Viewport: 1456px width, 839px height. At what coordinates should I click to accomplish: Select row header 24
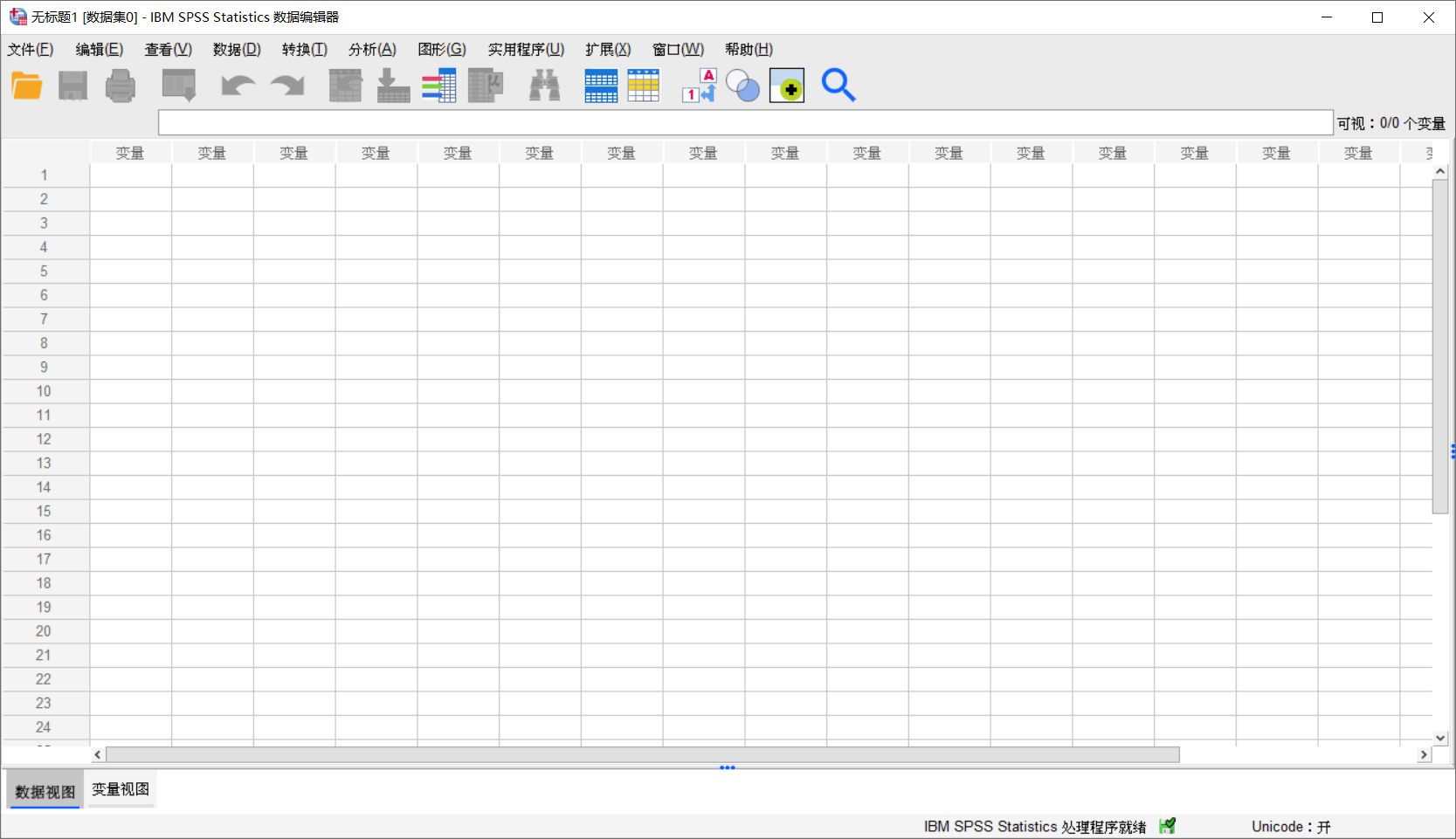point(45,727)
